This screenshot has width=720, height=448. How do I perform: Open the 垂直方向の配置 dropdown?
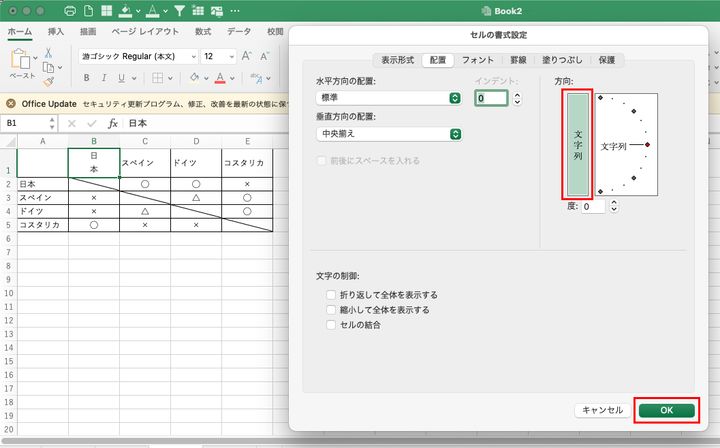pos(388,134)
